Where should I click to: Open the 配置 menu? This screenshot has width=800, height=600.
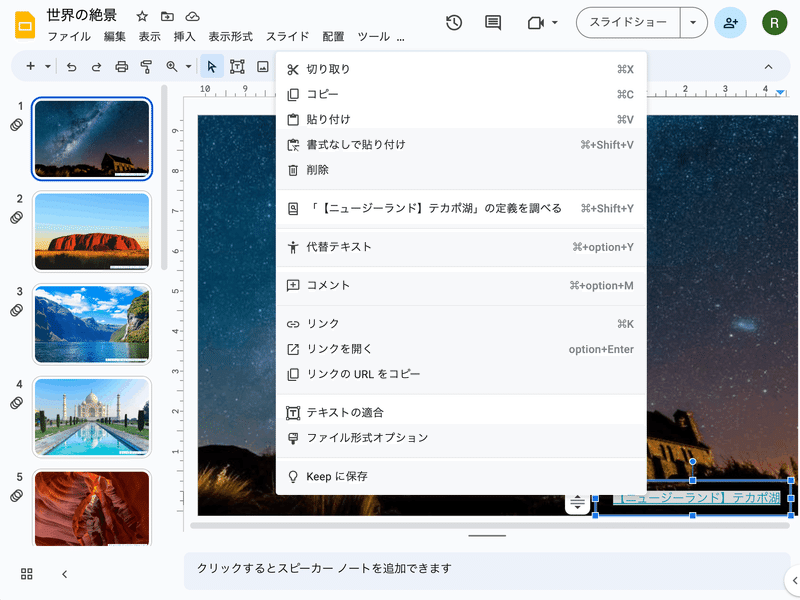click(x=333, y=37)
